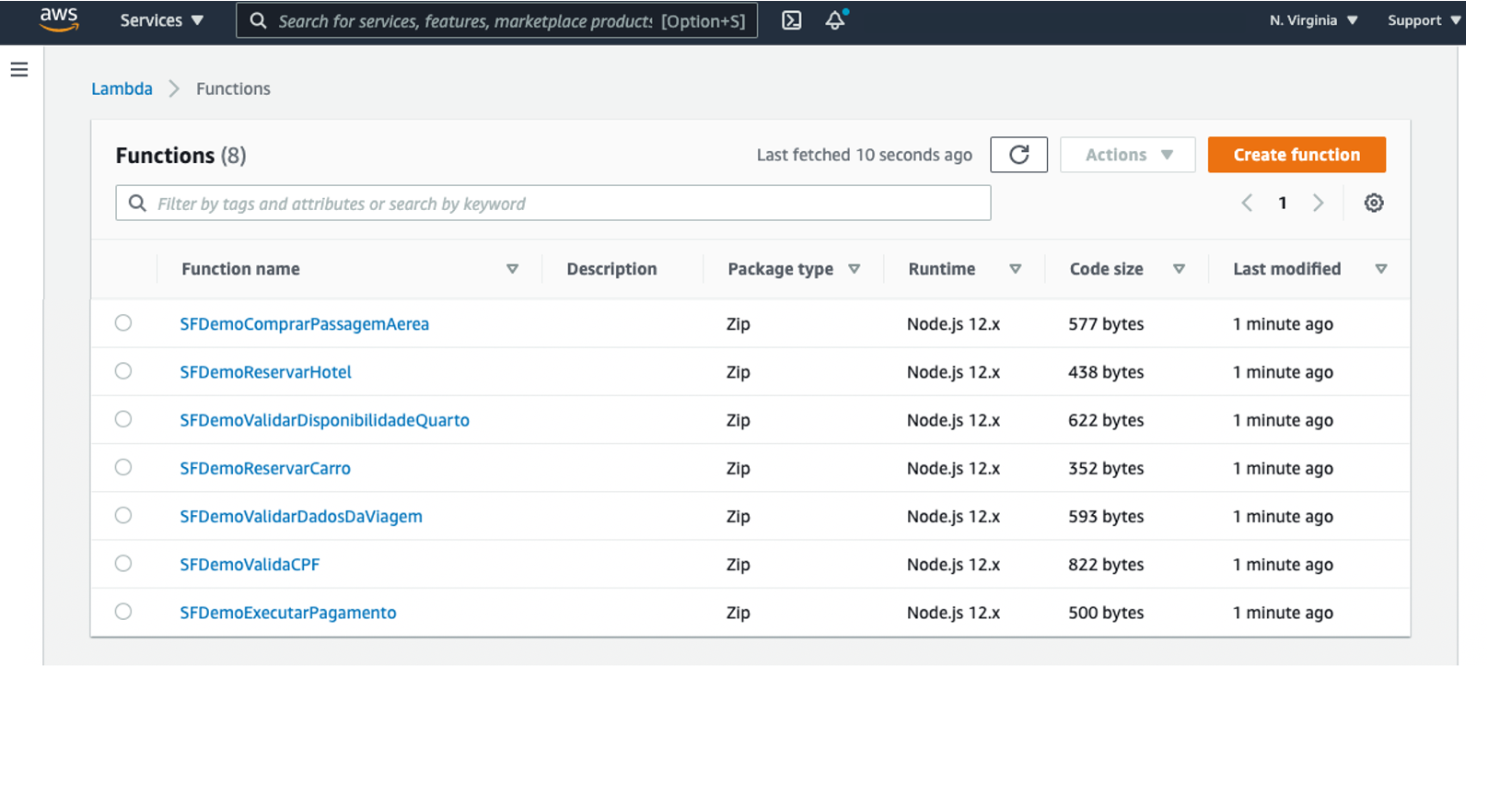
Task: Go to previous page arrow
Action: [1247, 203]
